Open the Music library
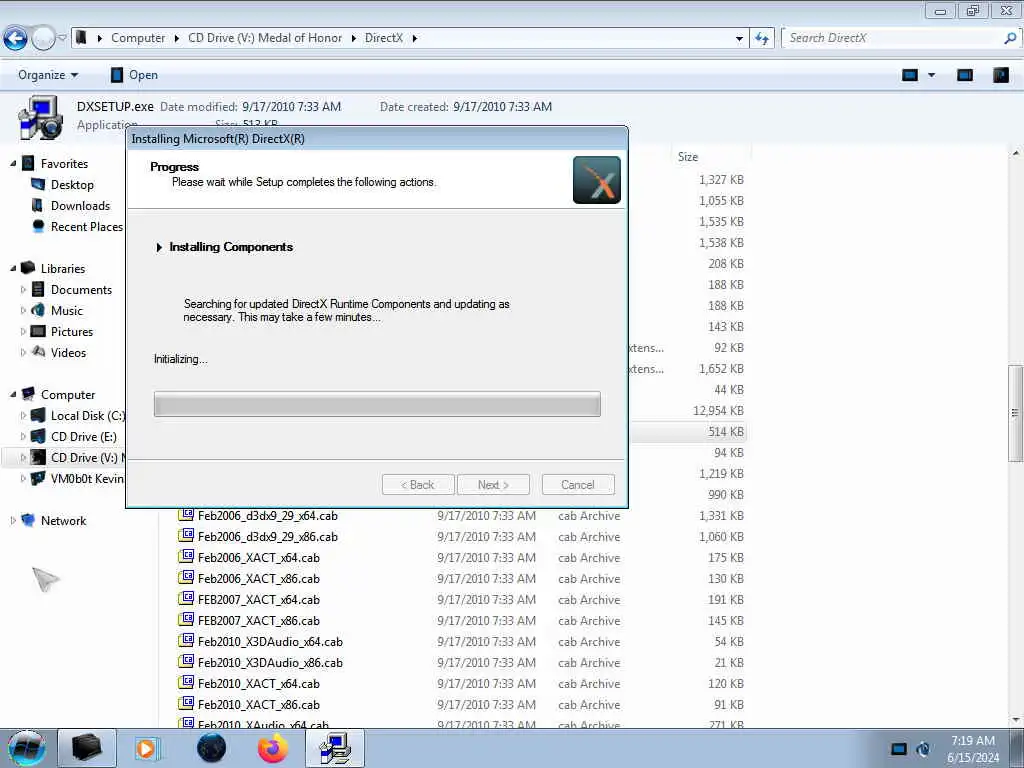The width and height of the screenshot is (1024, 768). click(67, 311)
